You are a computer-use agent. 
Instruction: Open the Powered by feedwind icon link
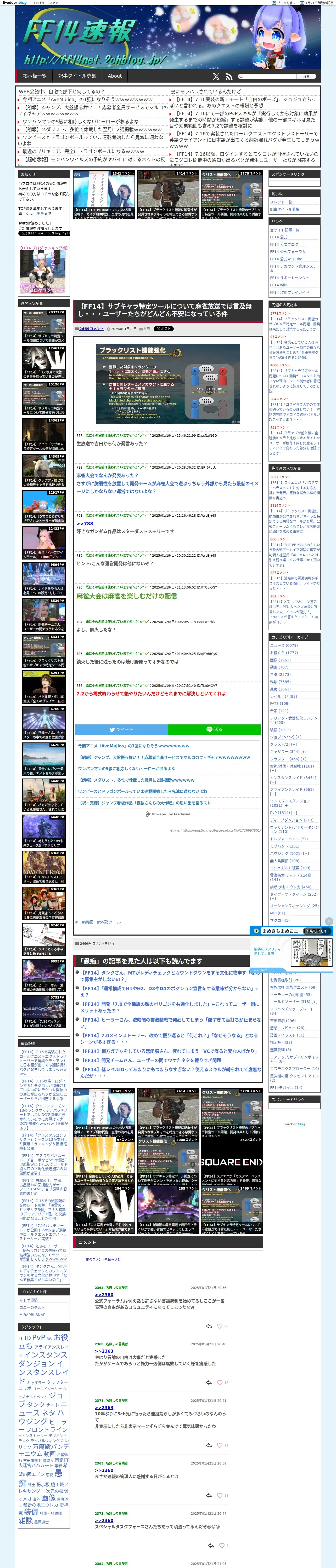[x=168, y=814]
